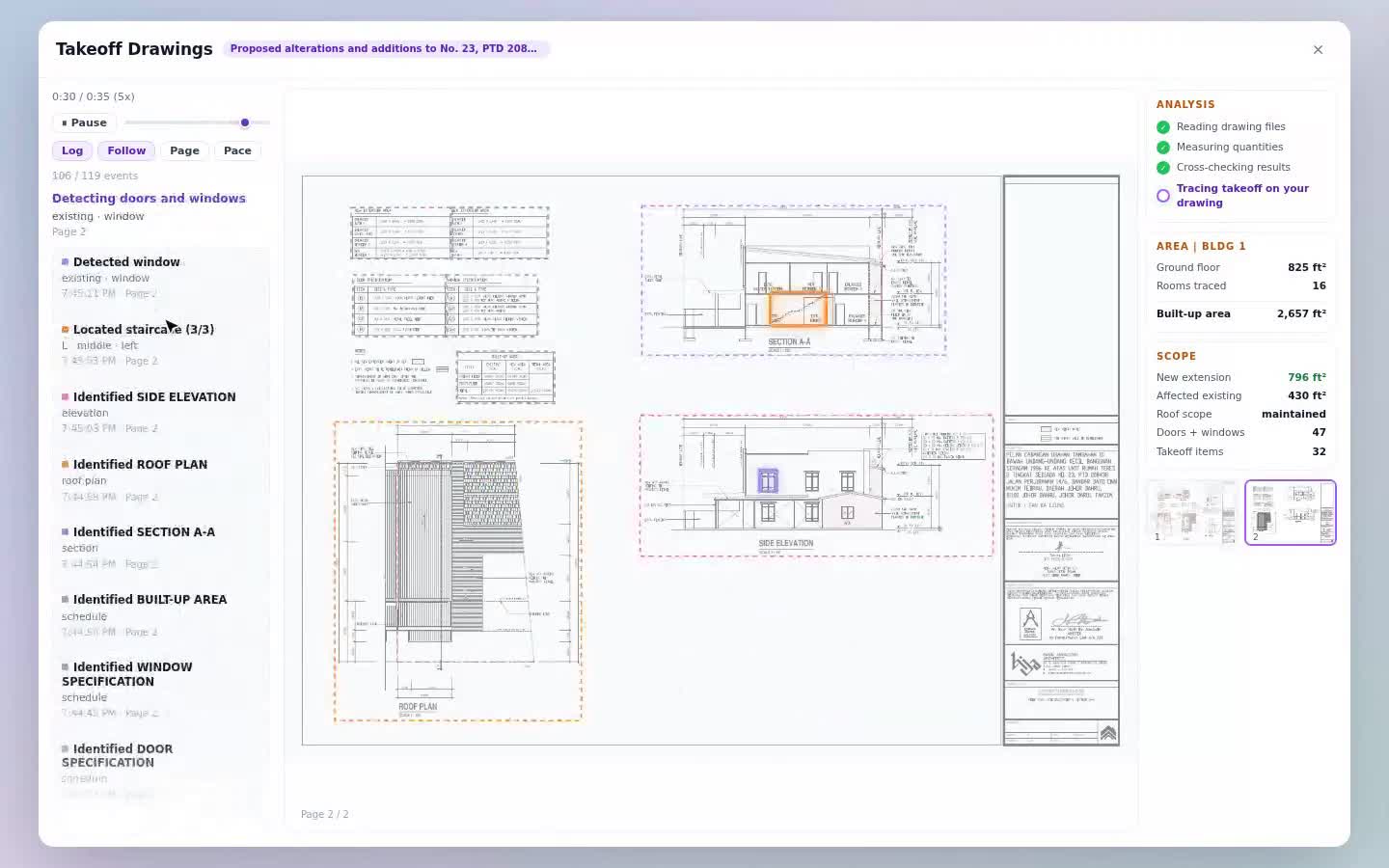Screen dimensions: 1389x868
Task: Click the Identified DOOR SPECIFICATION event
Action: tap(160, 771)
